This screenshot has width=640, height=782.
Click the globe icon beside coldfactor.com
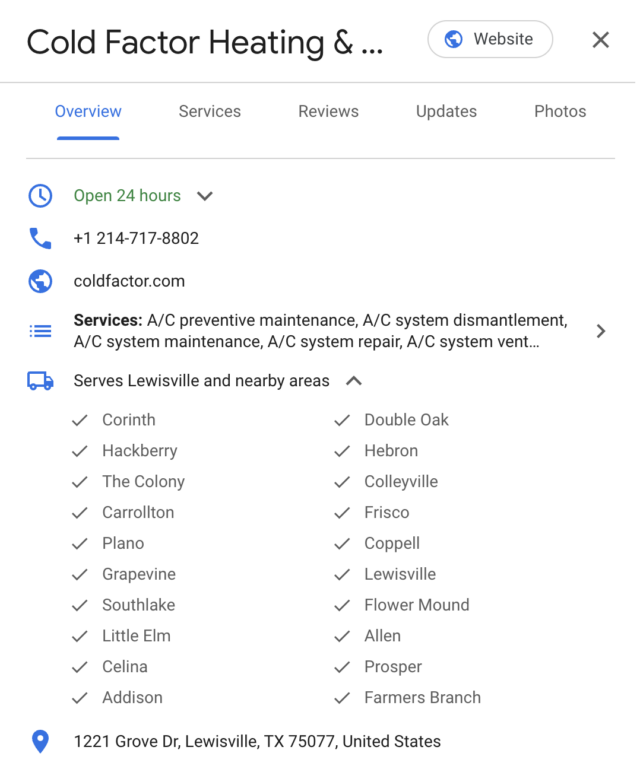(x=40, y=282)
